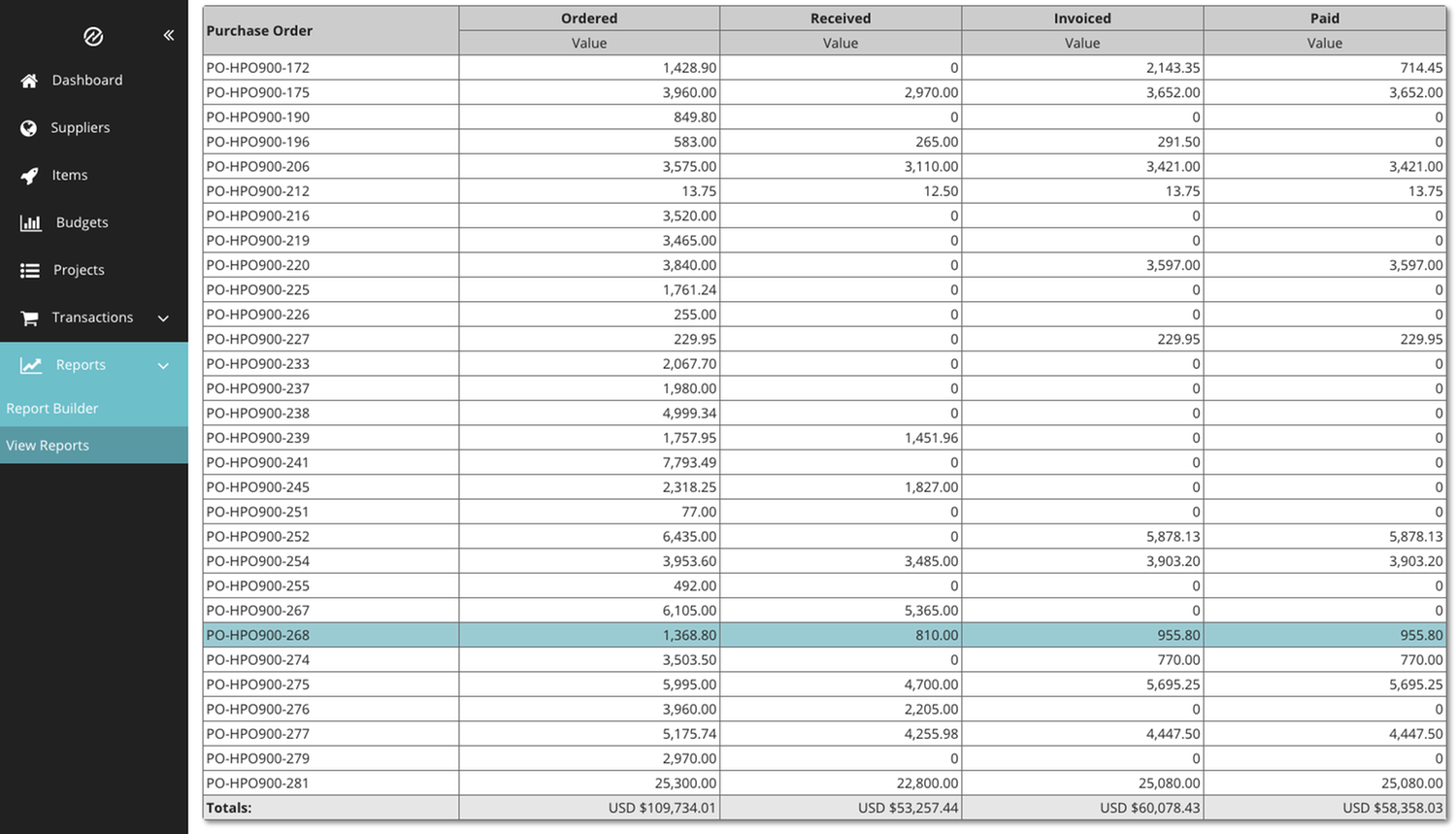Screen dimensions: 1456x834
Task: Click PO-HPO900-220 purchase order
Action: coord(258,265)
